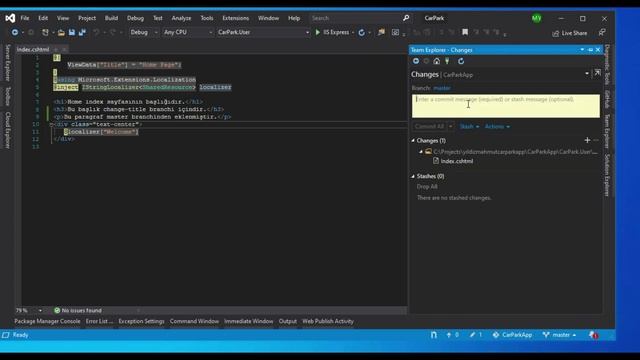Click the search magnifier icon

tap(406, 18)
